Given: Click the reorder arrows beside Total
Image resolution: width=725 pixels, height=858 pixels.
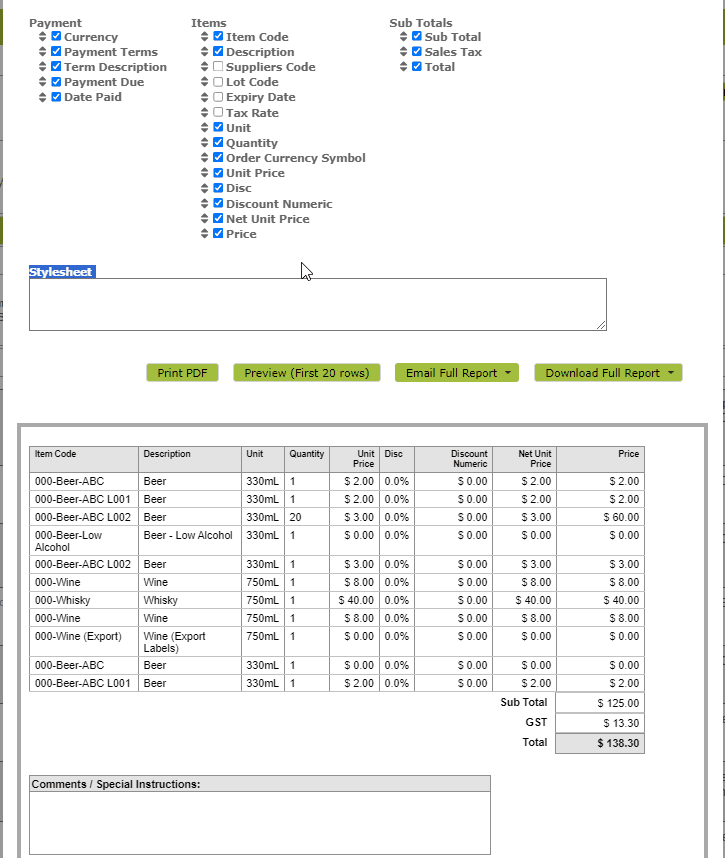Looking at the screenshot, I should point(403,67).
